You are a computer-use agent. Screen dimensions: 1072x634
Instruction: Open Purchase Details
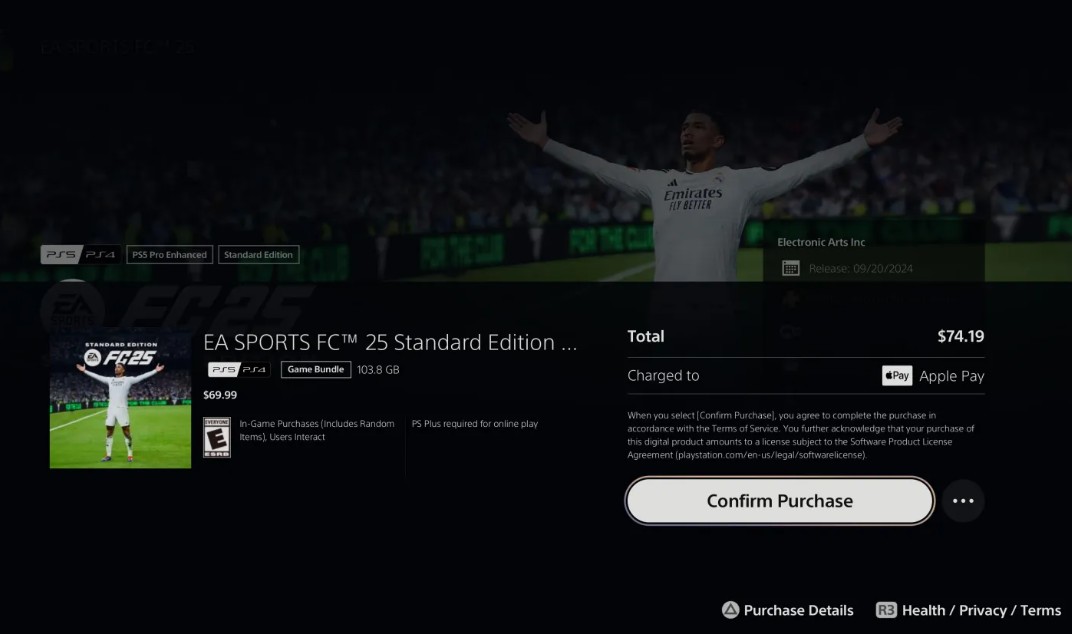click(x=798, y=610)
